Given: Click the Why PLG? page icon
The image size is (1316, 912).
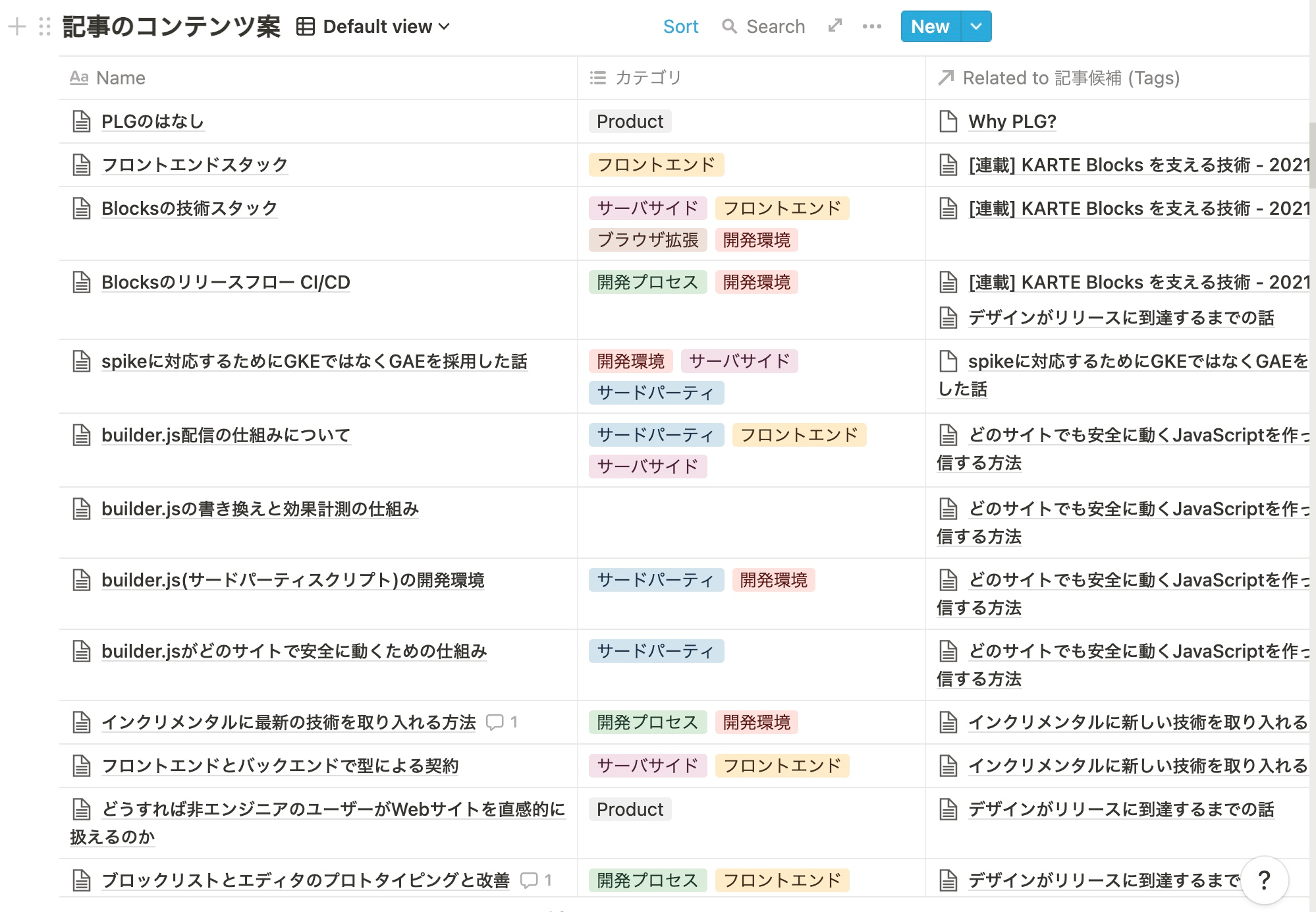Looking at the screenshot, I should click(x=948, y=122).
